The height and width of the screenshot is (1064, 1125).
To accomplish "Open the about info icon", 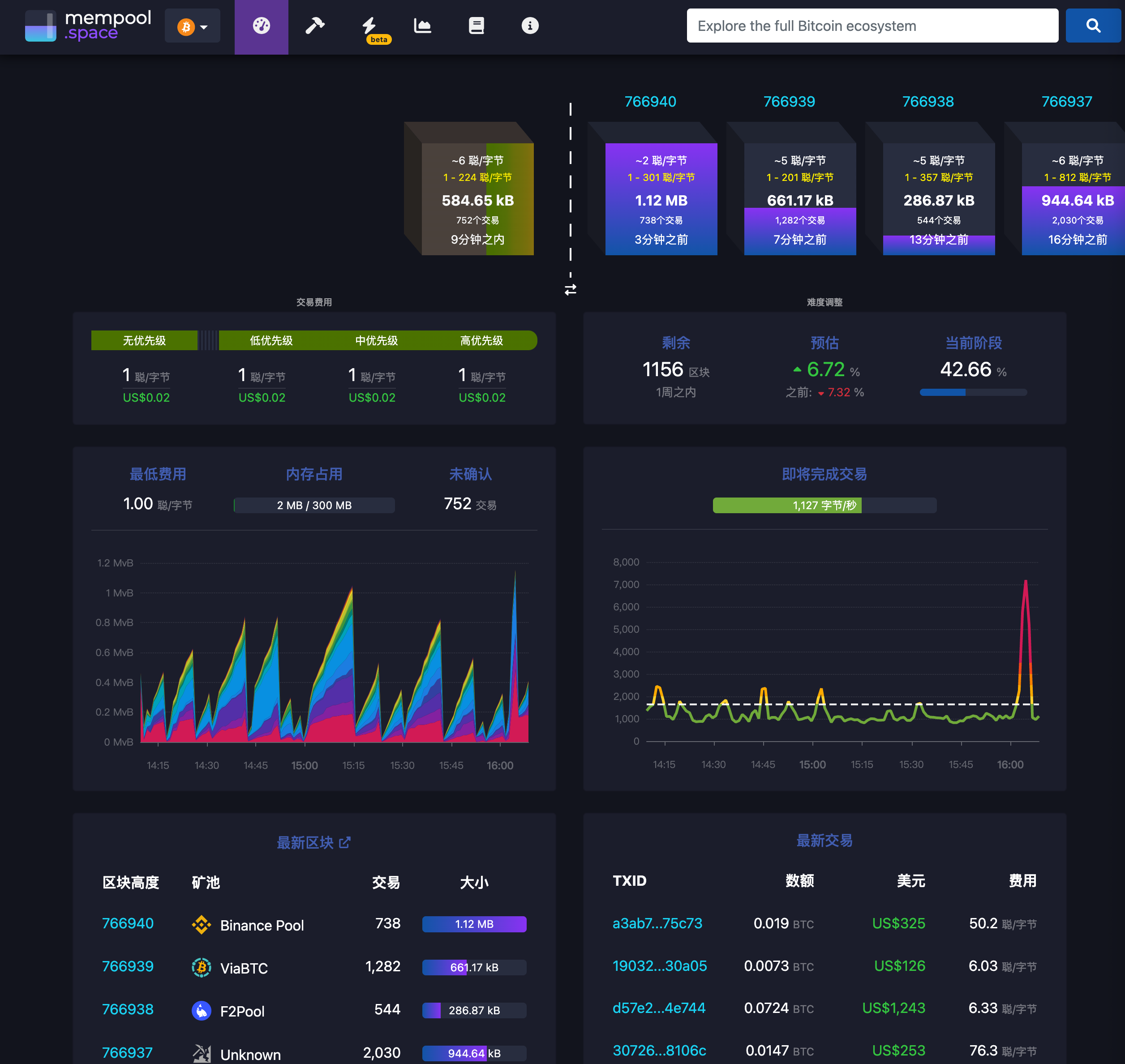I will coord(529,26).
